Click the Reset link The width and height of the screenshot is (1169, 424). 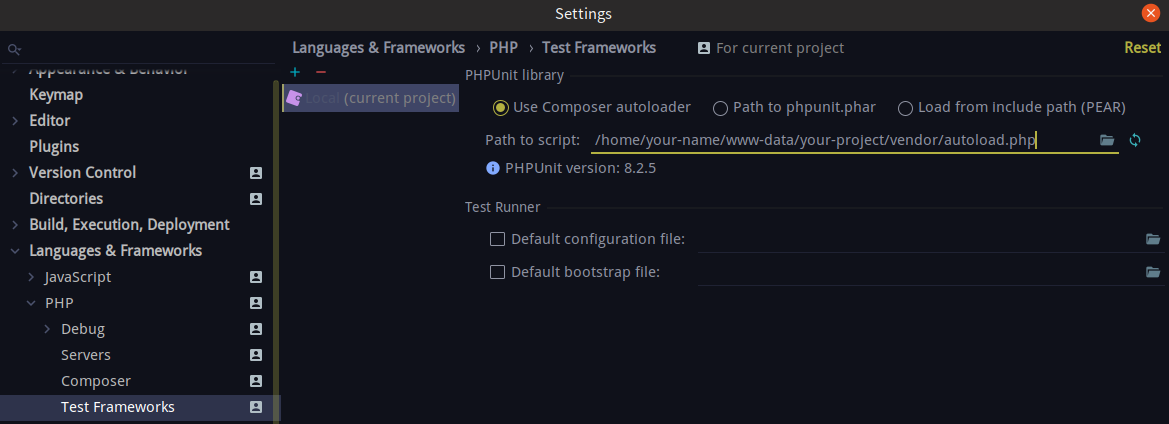click(x=1142, y=48)
